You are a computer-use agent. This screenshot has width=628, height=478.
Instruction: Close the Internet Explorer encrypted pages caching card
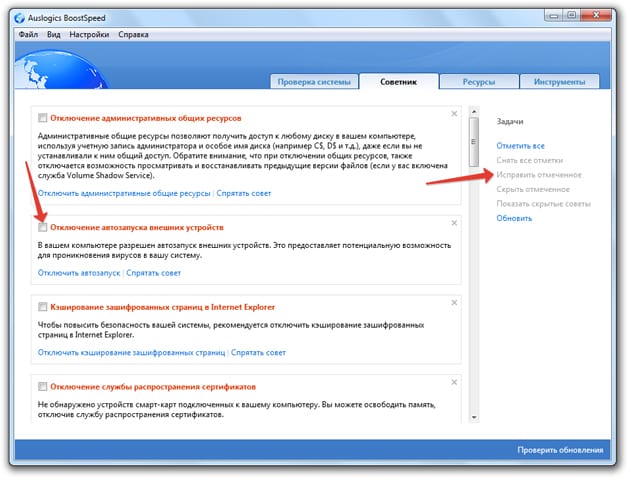tap(454, 303)
